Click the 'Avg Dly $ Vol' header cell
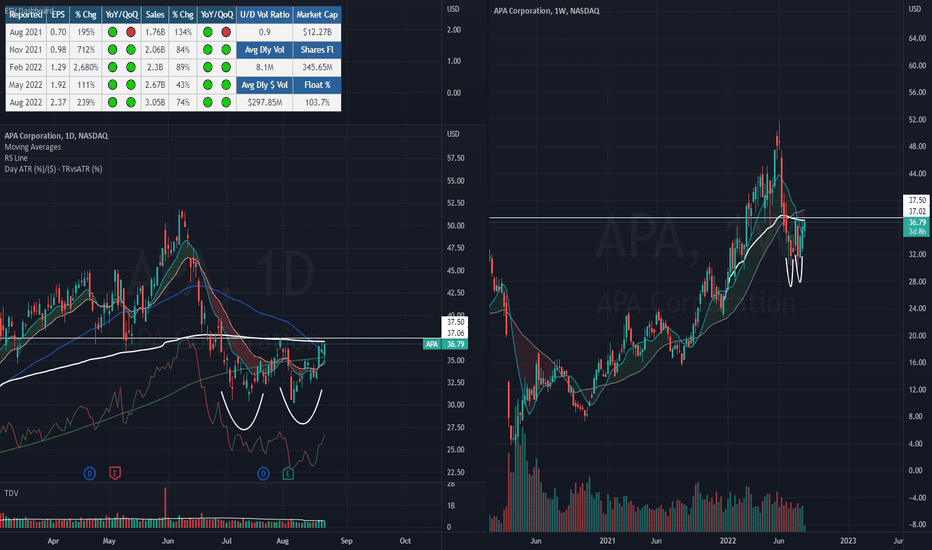The image size is (932, 550). [x=265, y=85]
